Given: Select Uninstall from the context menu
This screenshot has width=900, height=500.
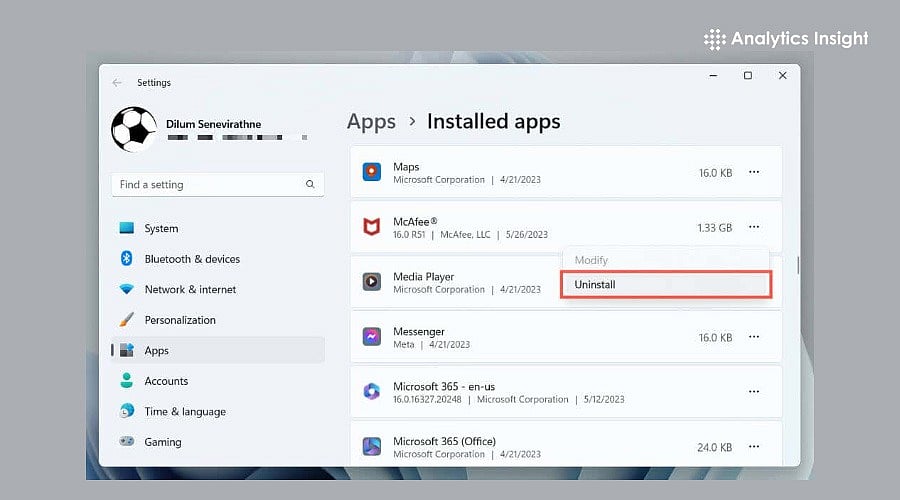Looking at the screenshot, I should pyautogui.click(x=666, y=285).
